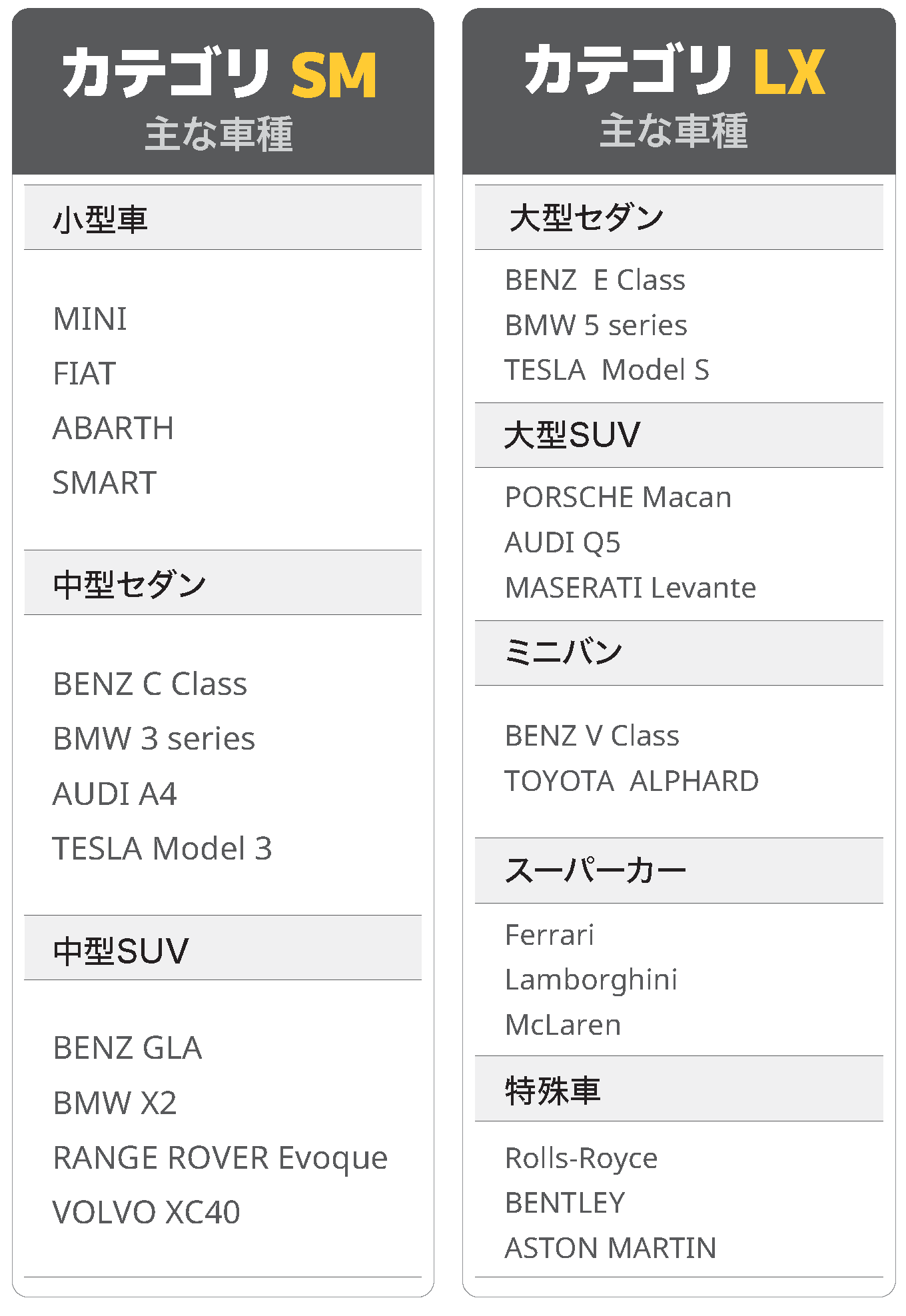Choose ABARTH from the list
Screen dimensions: 906x1316
[x=113, y=428]
